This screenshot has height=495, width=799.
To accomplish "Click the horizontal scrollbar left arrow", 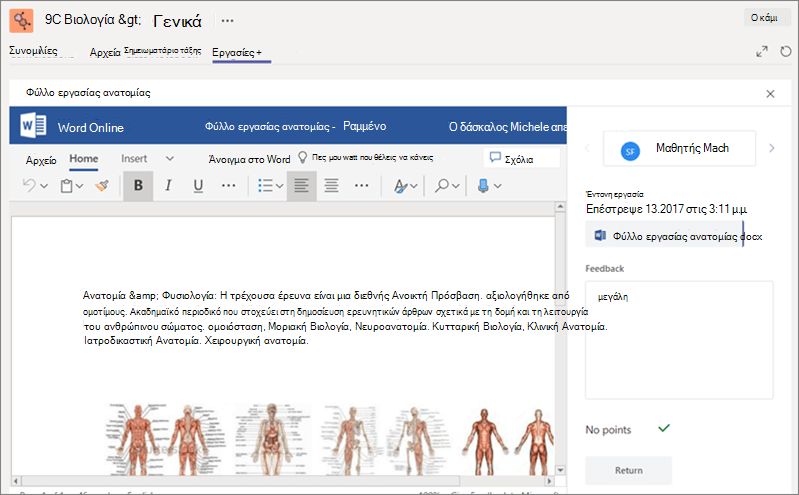I will pyautogui.click(x=16, y=481).
